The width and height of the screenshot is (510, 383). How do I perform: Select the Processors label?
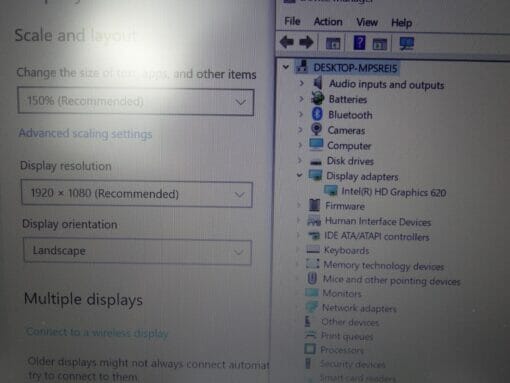coord(342,350)
